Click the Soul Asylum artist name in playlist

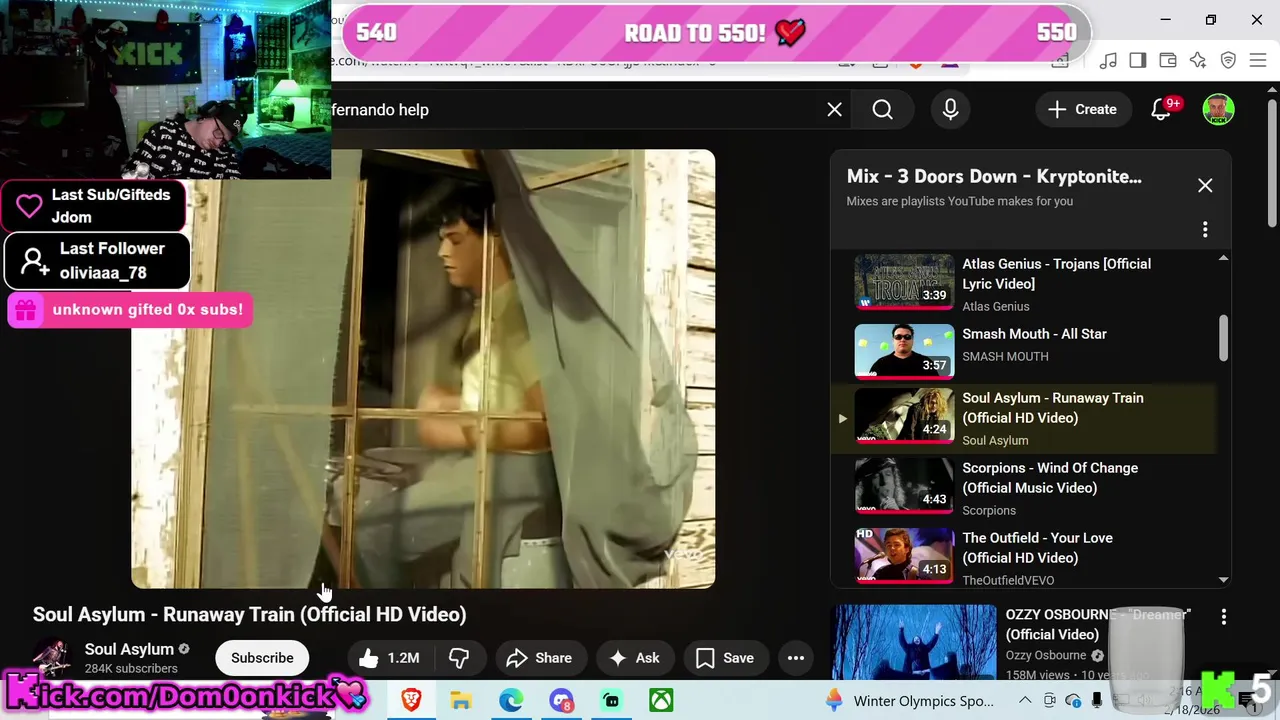995,440
